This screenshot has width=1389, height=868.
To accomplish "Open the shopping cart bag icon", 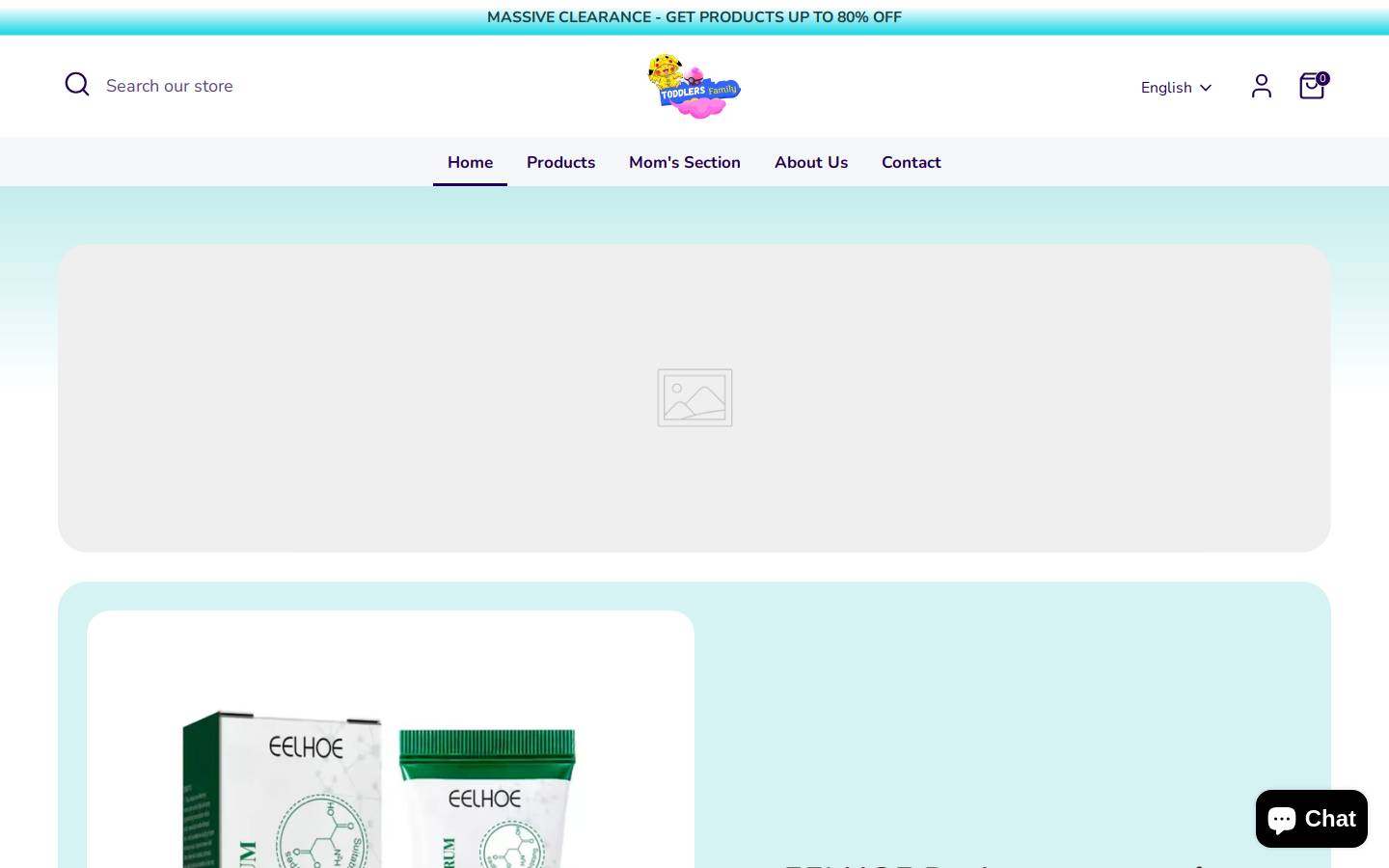I will click(1313, 86).
